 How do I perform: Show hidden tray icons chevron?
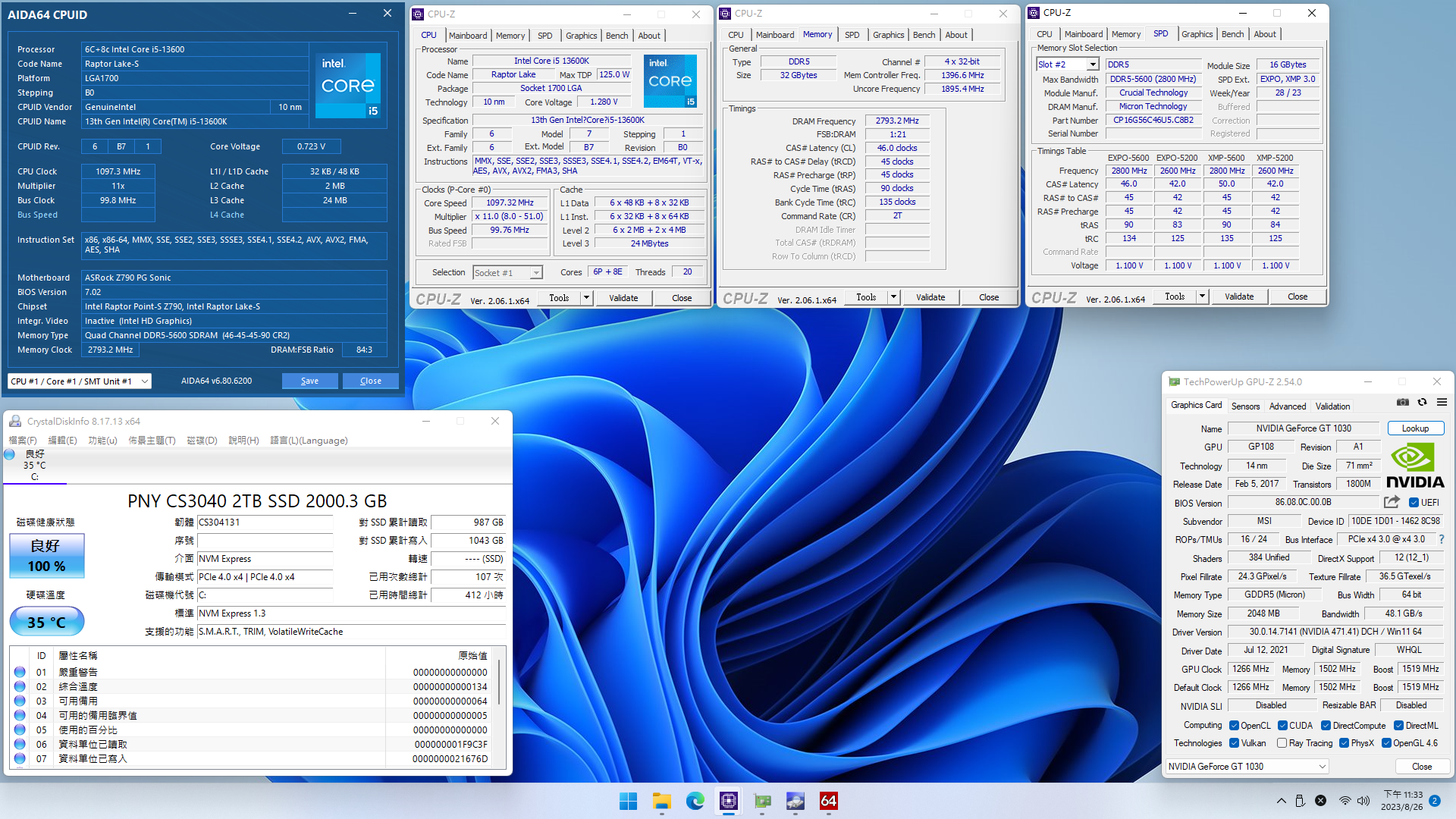1281,801
